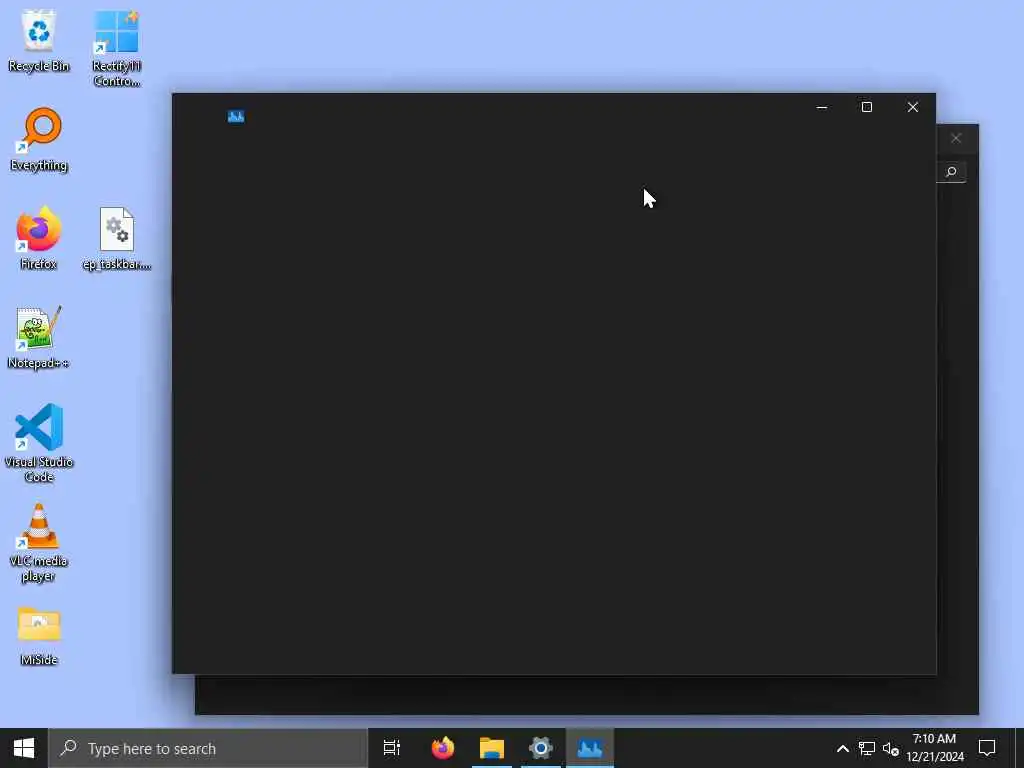Select the Notepad++ desktop shortcut
The image size is (1024, 768).
pyautogui.click(x=39, y=337)
